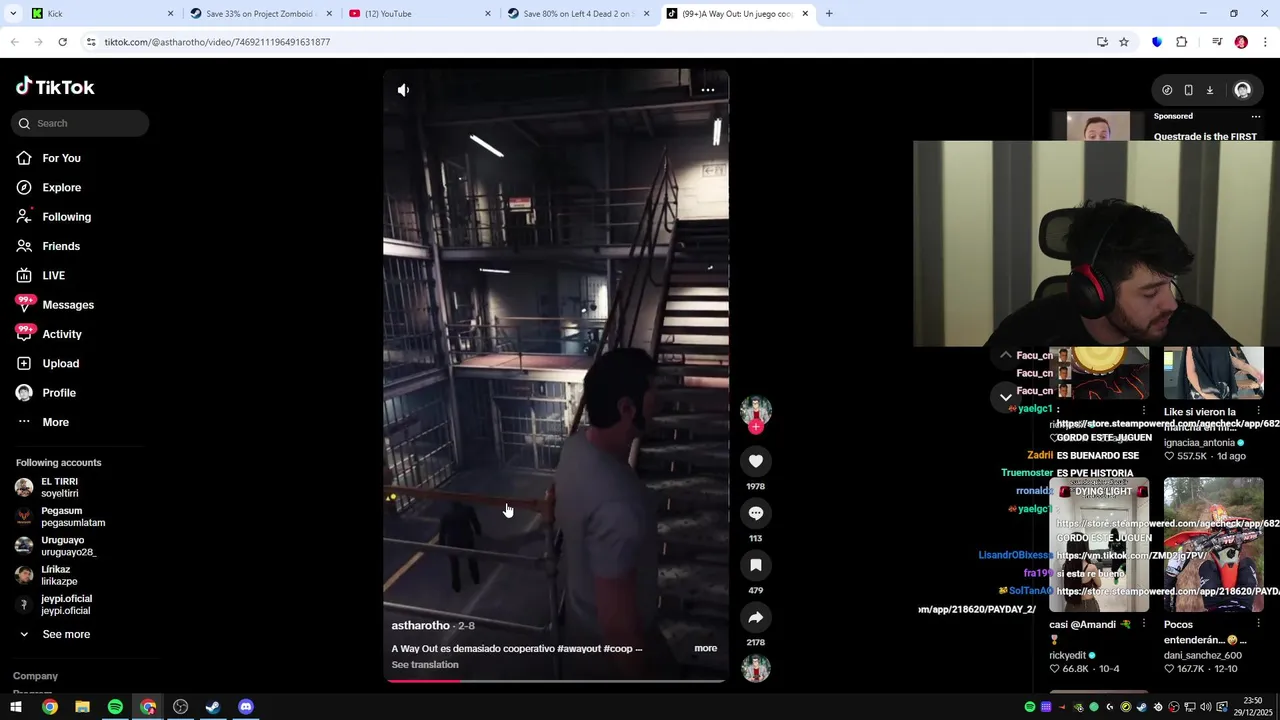The image size is (1280, 720).
Task: Expand See more following accounts
Action: (x=65, y=634)
